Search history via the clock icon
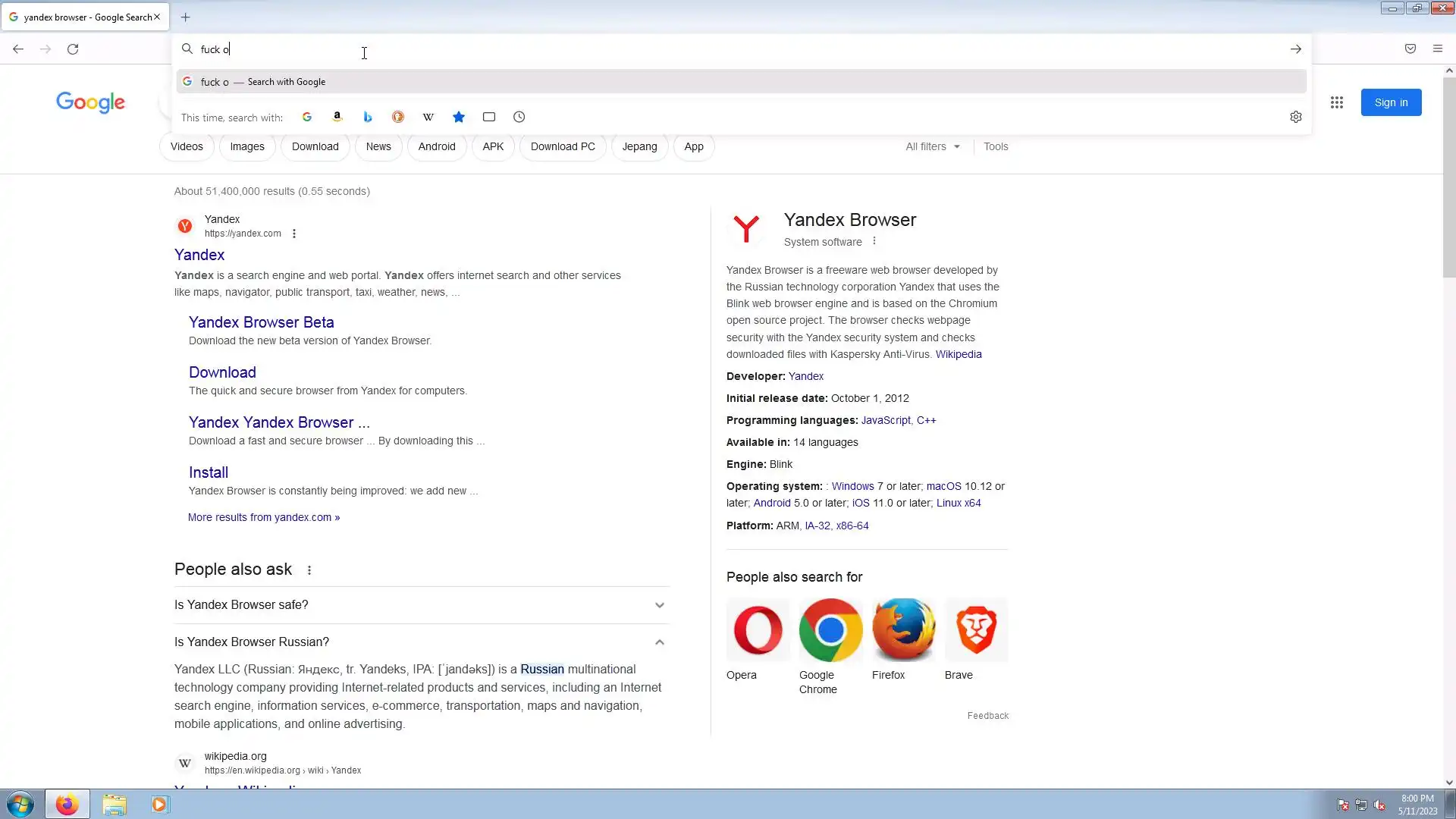Viewport: 1456px width, 819px height. click(519, 117)
